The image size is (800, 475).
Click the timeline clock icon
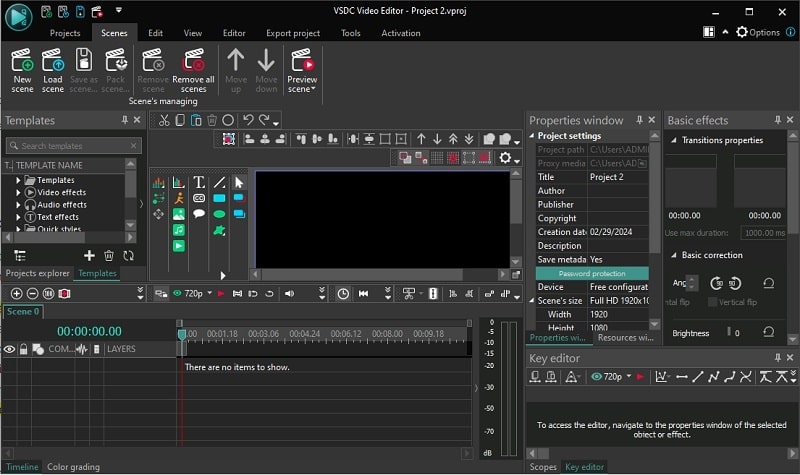click(x=343, y=293)
